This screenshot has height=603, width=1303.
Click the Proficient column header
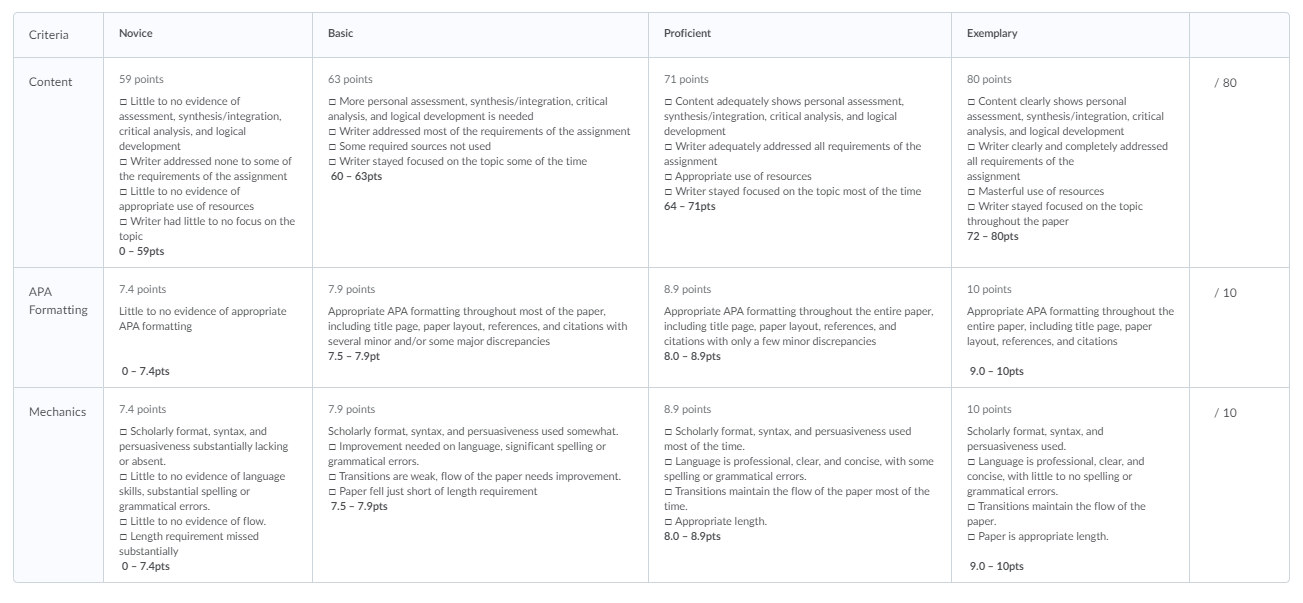point(688,33)
